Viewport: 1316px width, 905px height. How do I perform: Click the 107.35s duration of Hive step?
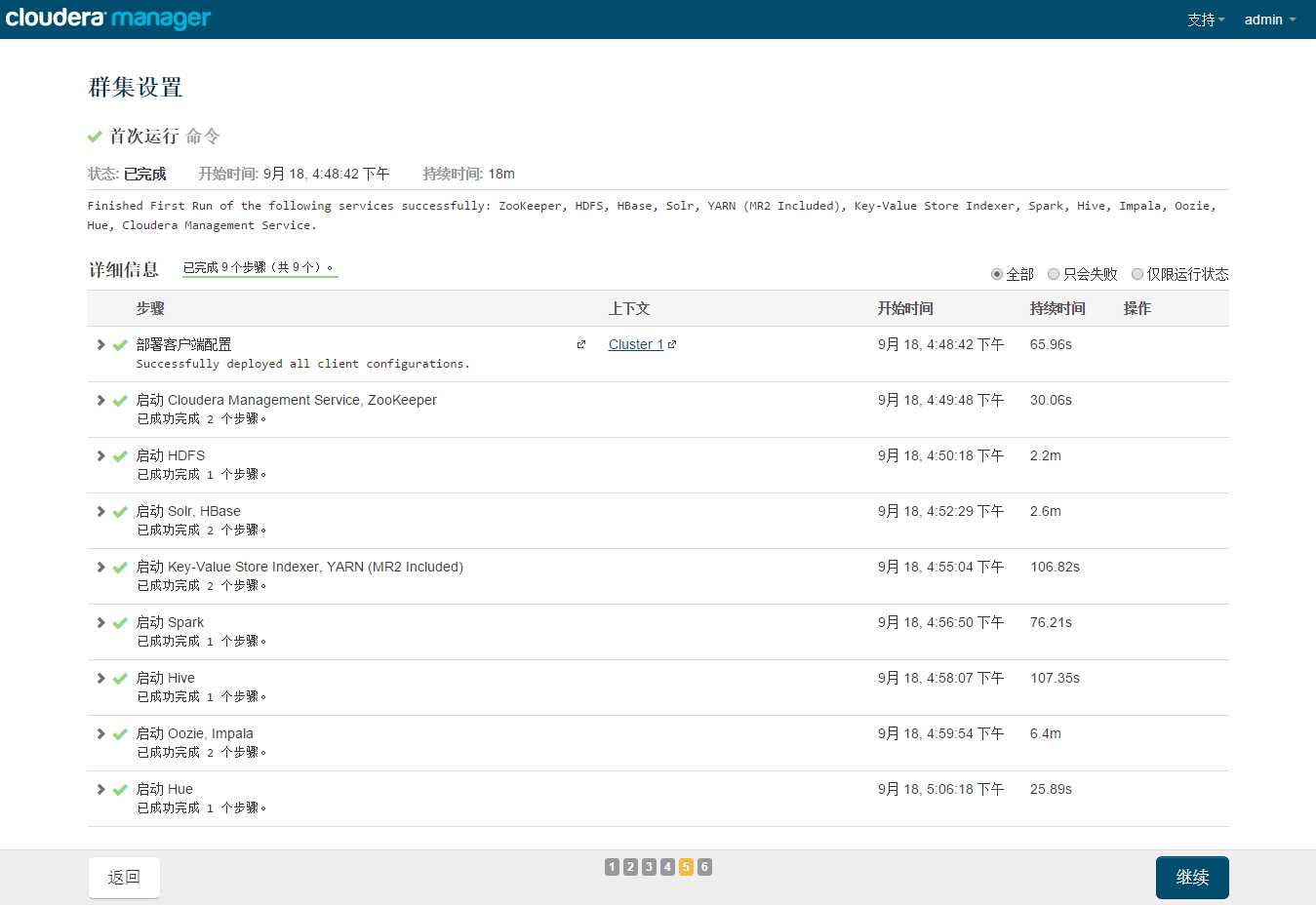pos(1055,678)
